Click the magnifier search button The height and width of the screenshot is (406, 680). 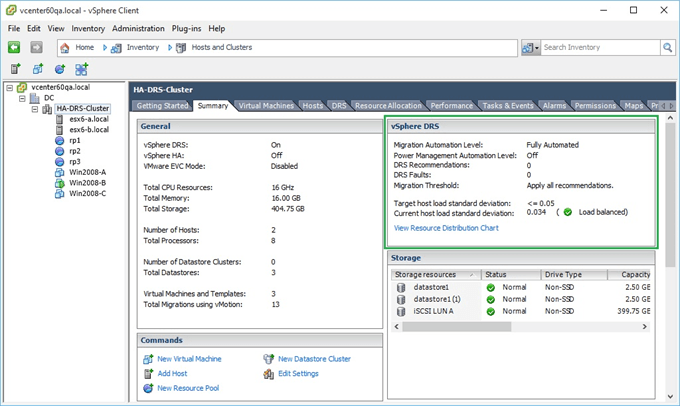[667, 47]
